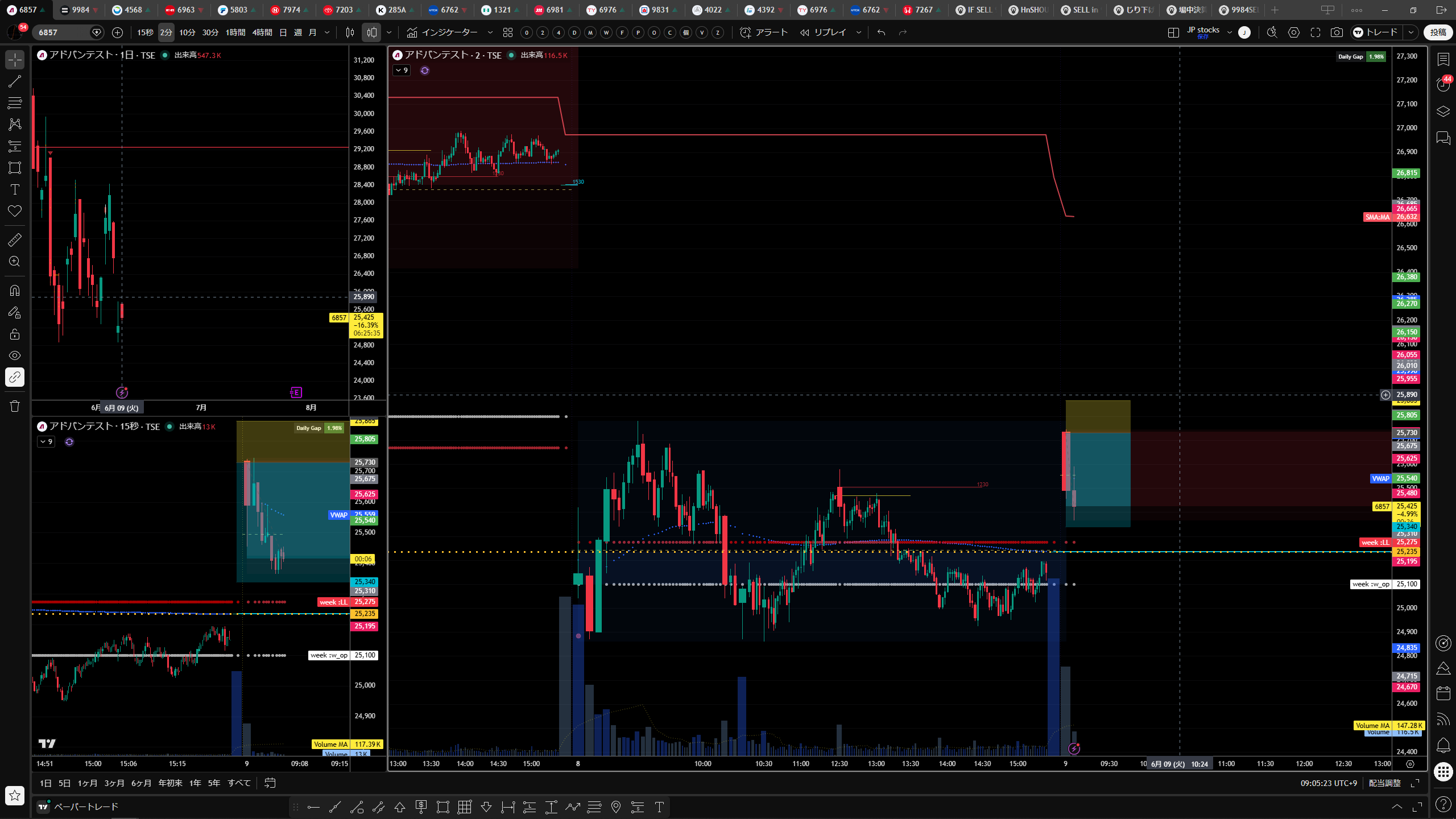Toggle the favorites star toolbar button
The height and width of the screenshot is (819, 1456).
[x=15, y=795]
